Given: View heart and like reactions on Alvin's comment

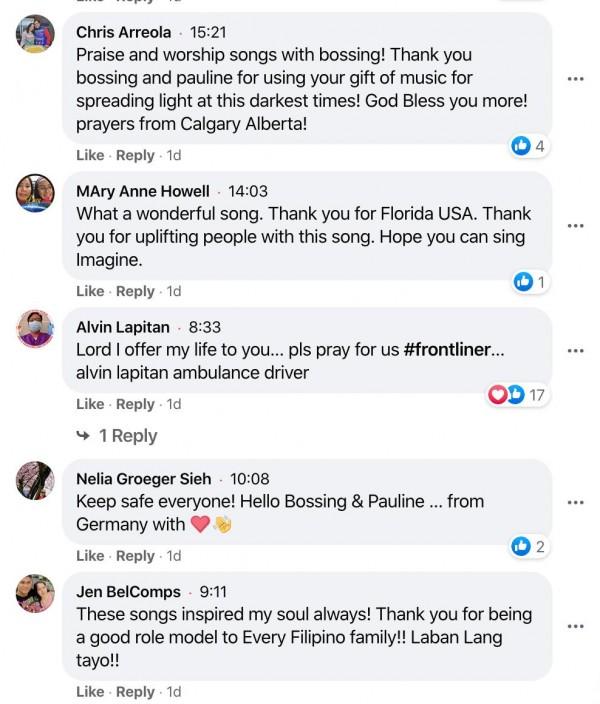Looking at the screenshot, I should (x=517, y=395).
